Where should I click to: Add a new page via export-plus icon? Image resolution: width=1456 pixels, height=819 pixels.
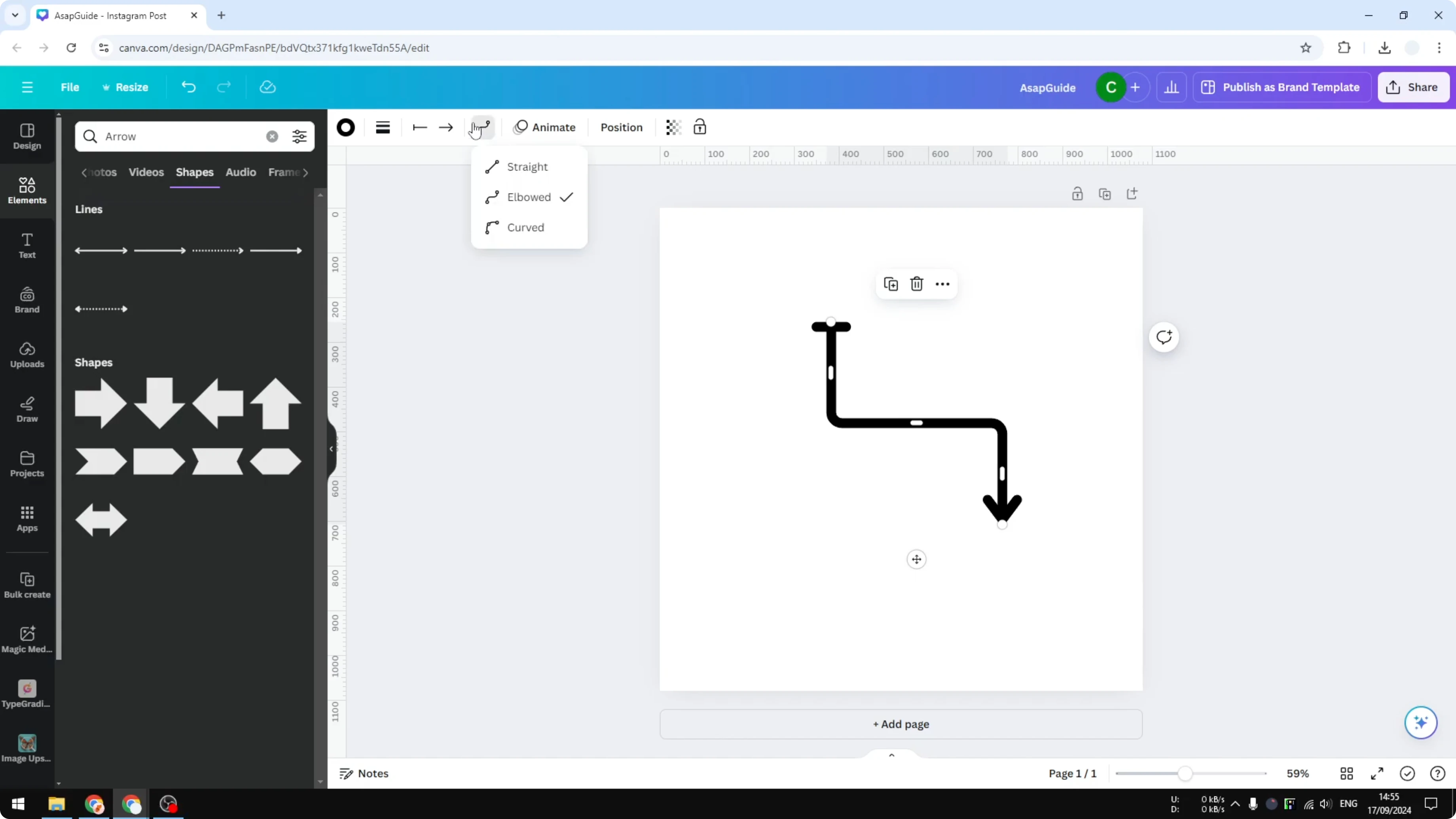click(x=1132, y=194)
